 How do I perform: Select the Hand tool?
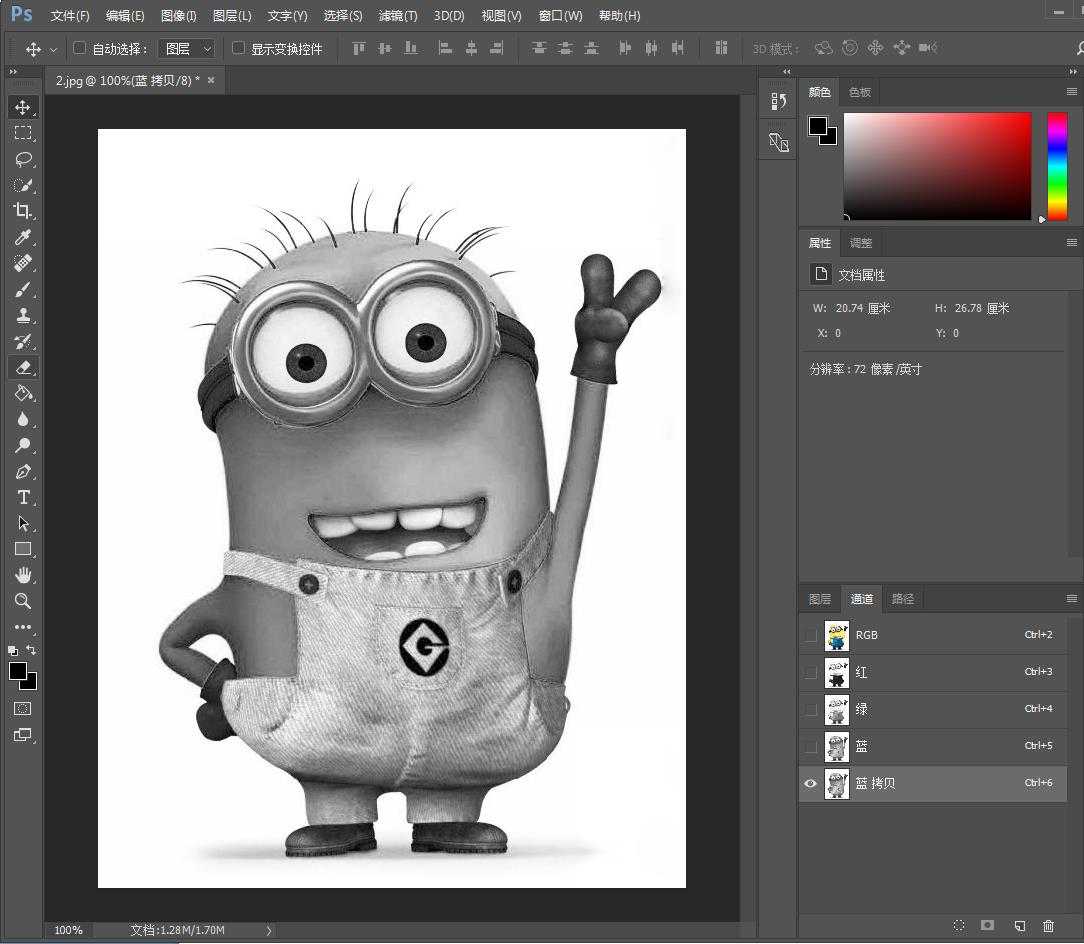tap(22, 575)
